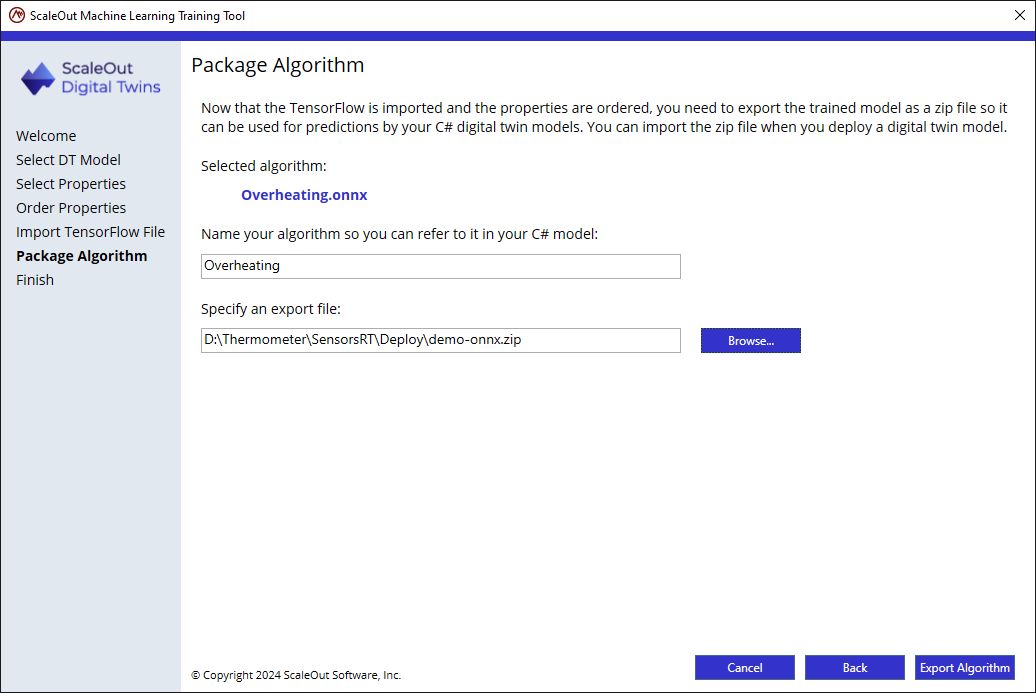Image resolution: width=1036 pixels, height=693 pixels.
Task: Click the ScaleOut app icon in title bar
Action: tap(17, 15)
